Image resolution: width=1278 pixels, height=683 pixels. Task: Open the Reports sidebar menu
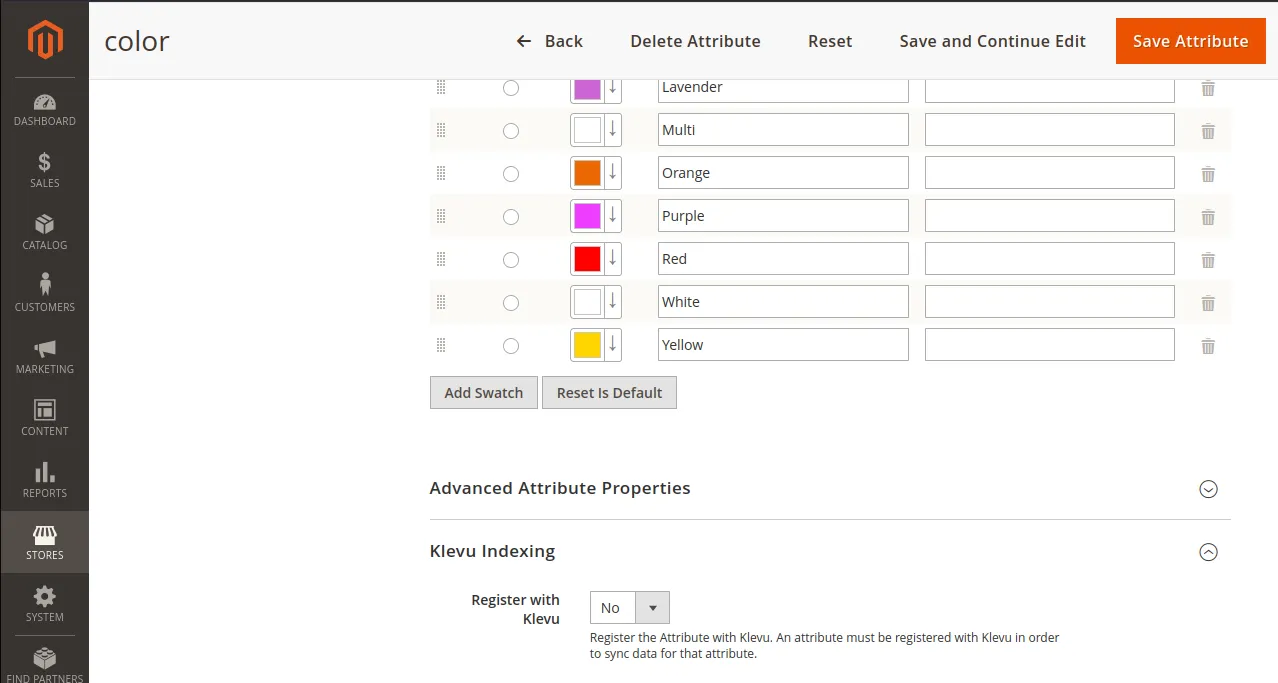click(45, 481)
